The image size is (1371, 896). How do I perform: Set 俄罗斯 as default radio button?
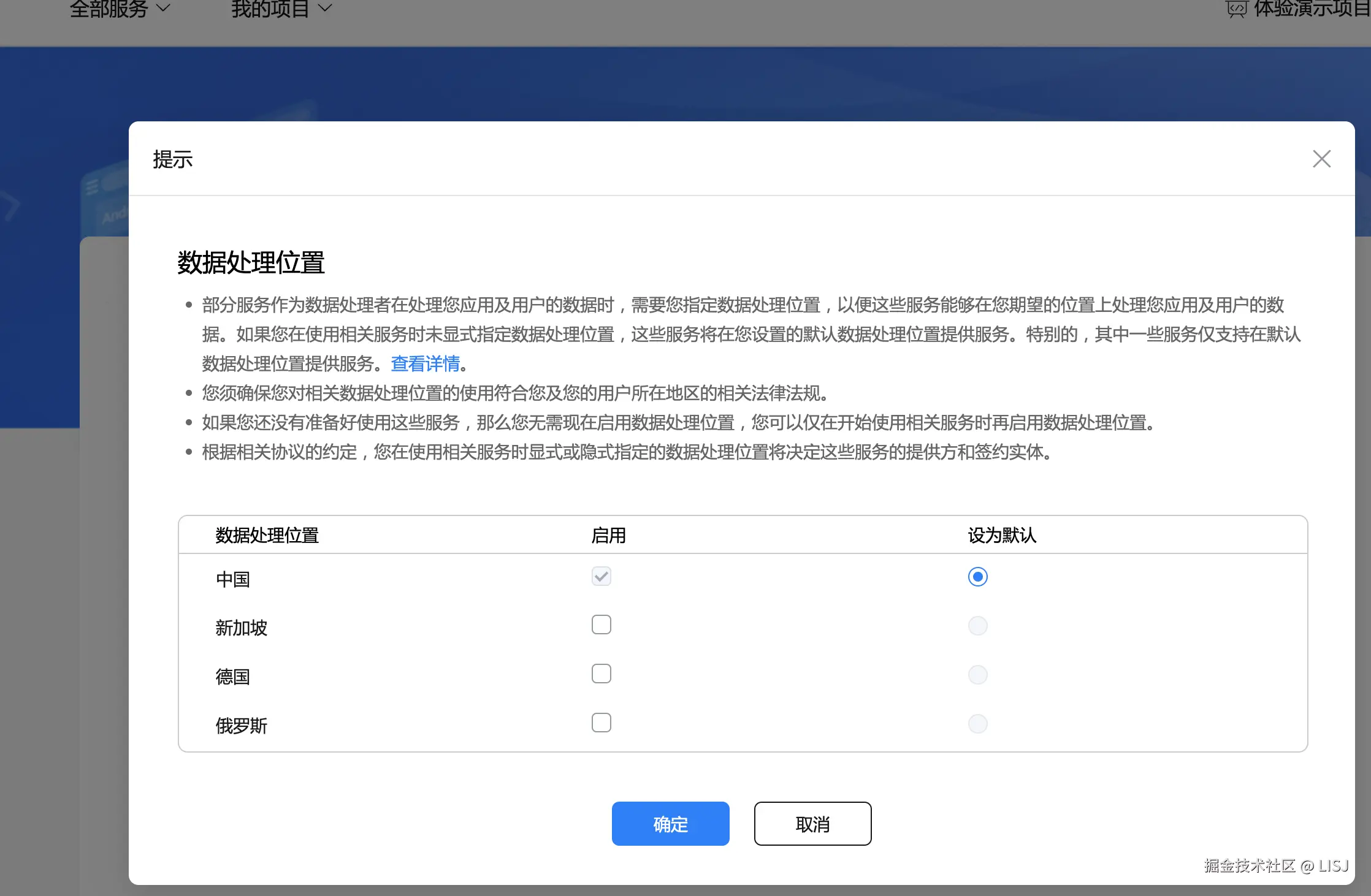(x=977, y=724)
